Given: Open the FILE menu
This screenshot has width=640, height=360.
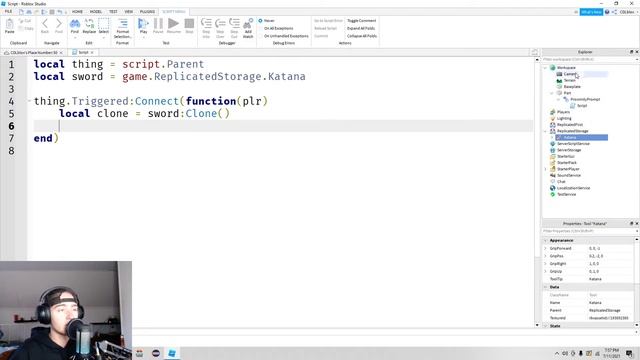Looking at the screenshot, I should pos(8,11).
